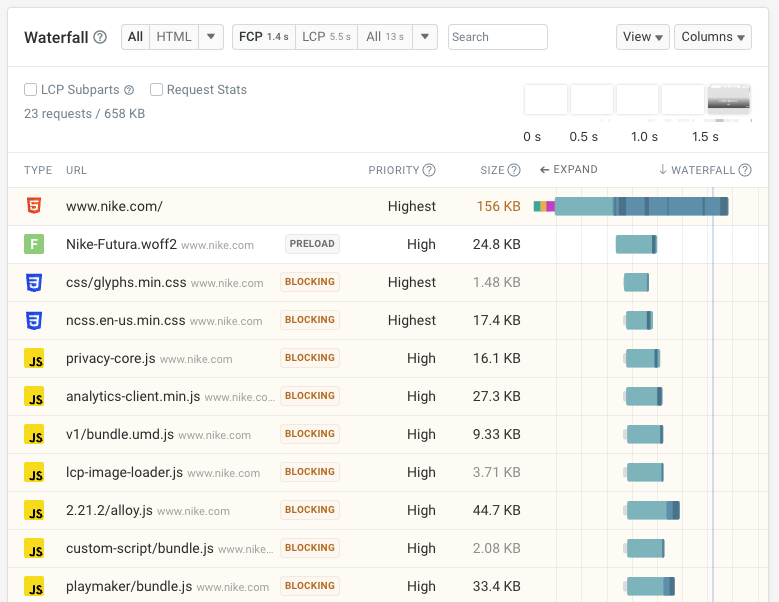779x602 pixels.
Task: Click the last filmstrip thumbnail with content
Action: (x=729, y=99)
